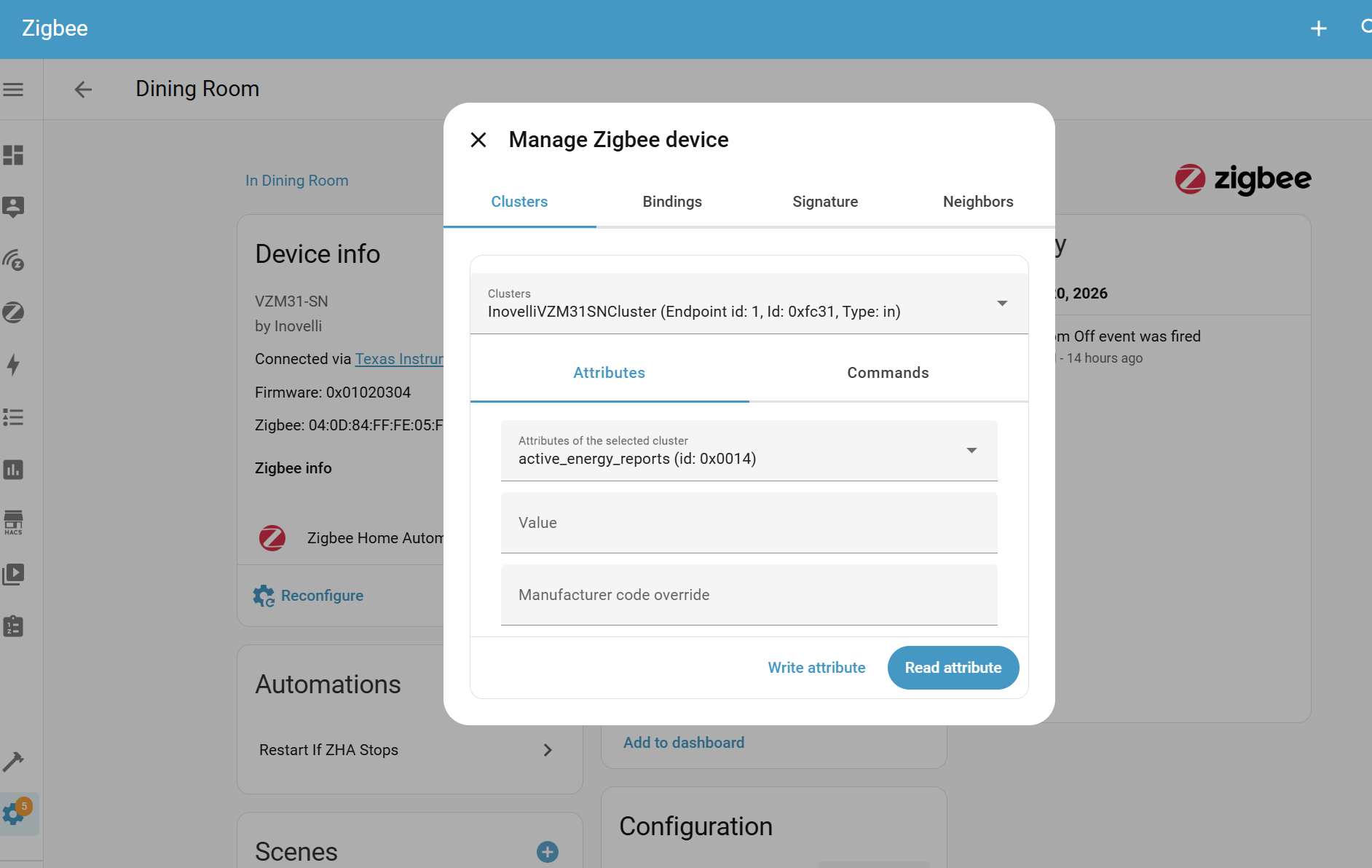This screenshot has width=1372, height=868.
Task: Open the Energy lightning bolt sidebar icon
Action: point(13,365)
